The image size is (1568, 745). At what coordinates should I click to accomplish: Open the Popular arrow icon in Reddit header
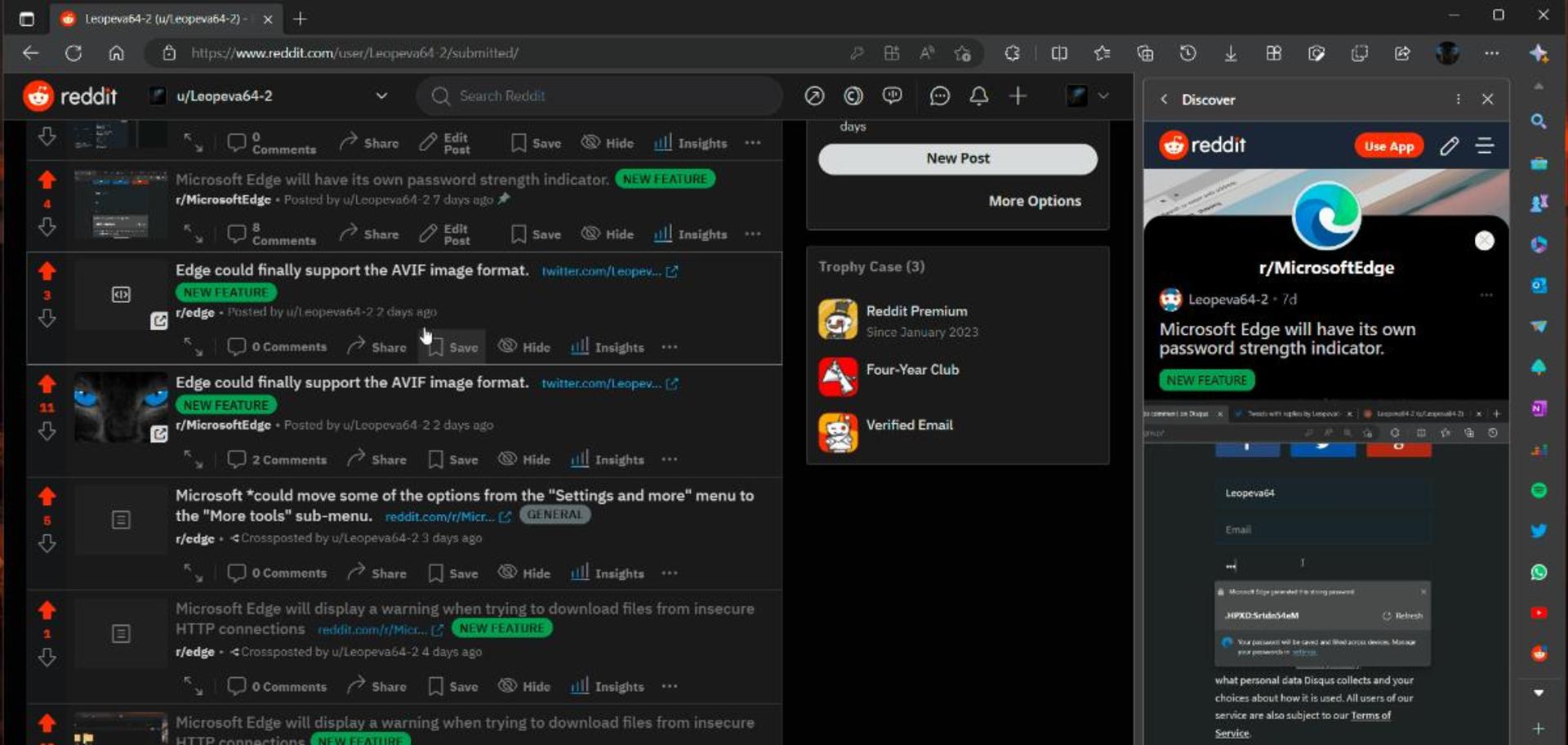point(814,96)
